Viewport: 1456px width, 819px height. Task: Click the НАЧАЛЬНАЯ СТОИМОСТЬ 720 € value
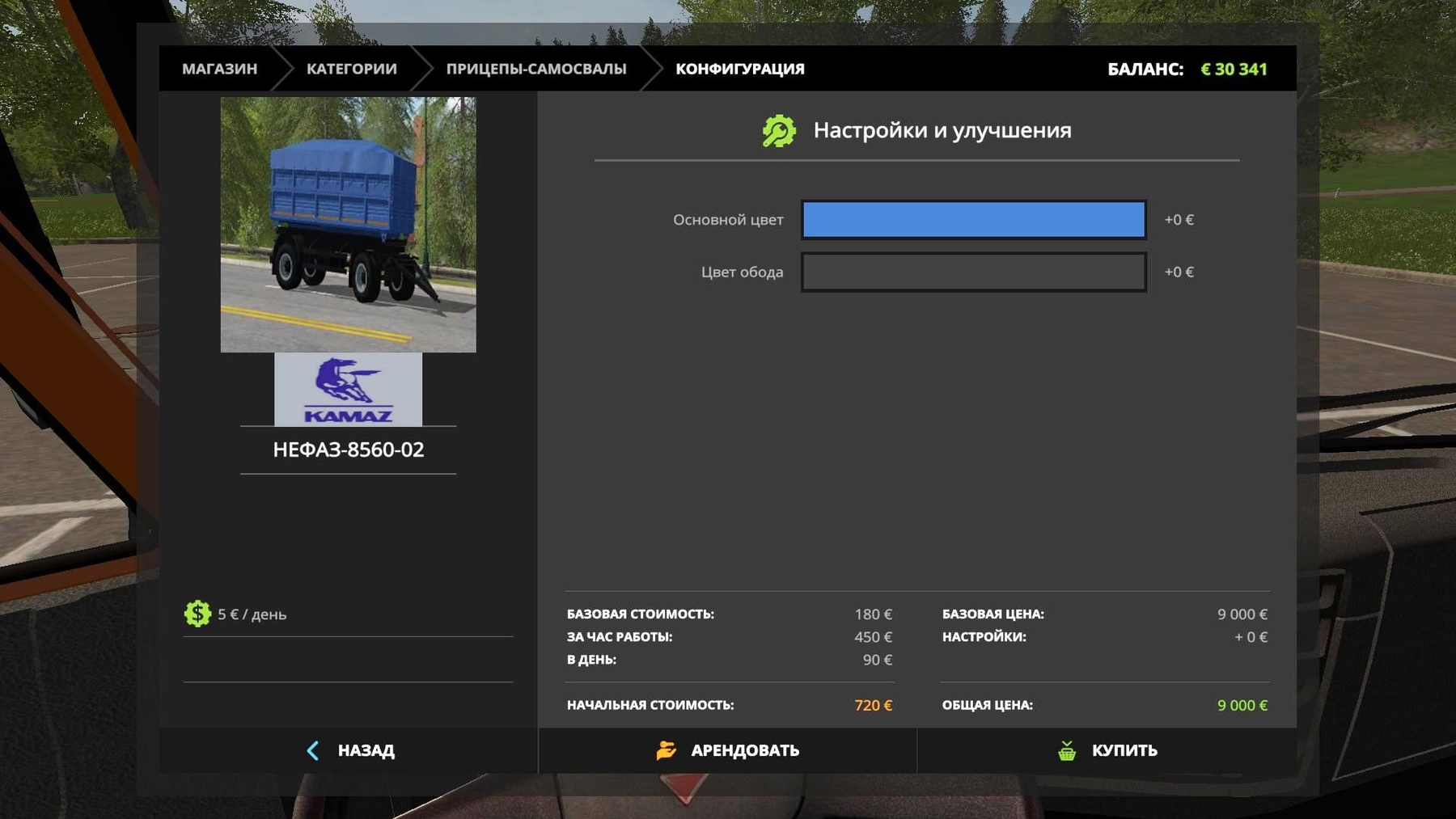[x=873, y=705]
